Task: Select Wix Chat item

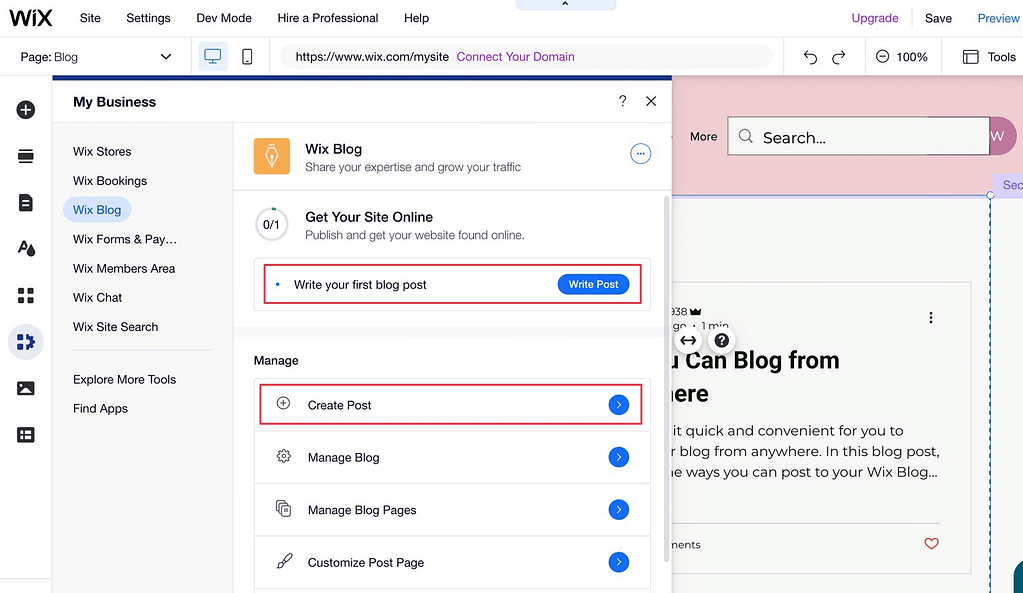Action: (97, 297)
